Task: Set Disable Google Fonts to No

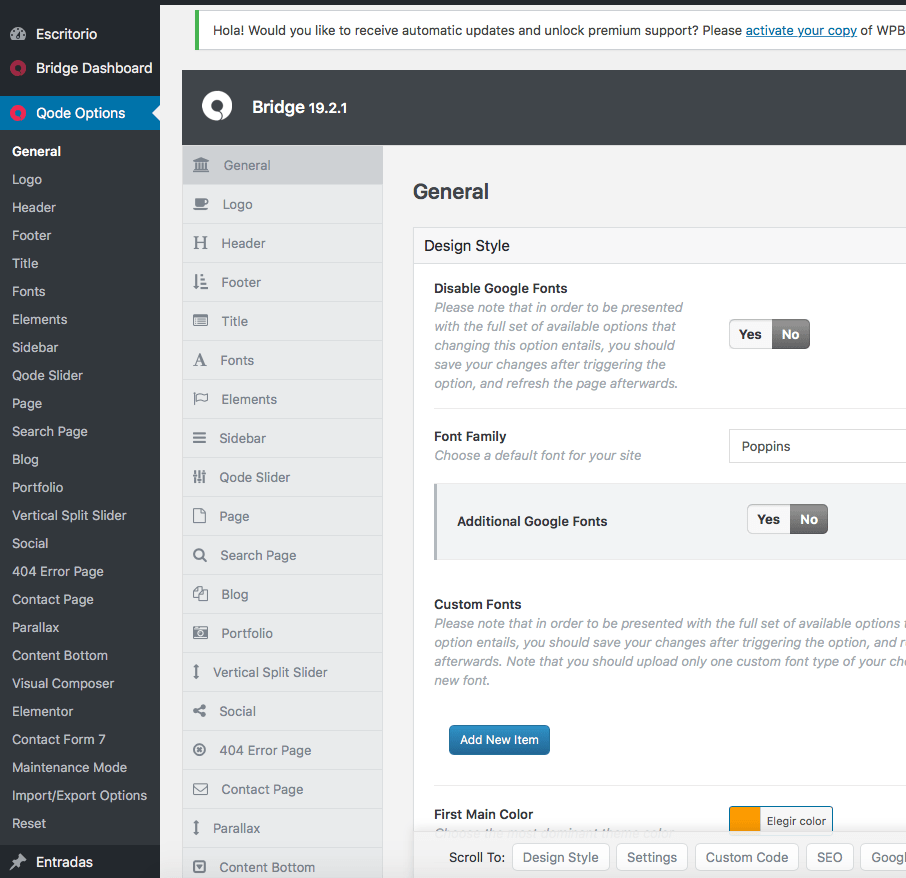Action: (x=790, y=334)
